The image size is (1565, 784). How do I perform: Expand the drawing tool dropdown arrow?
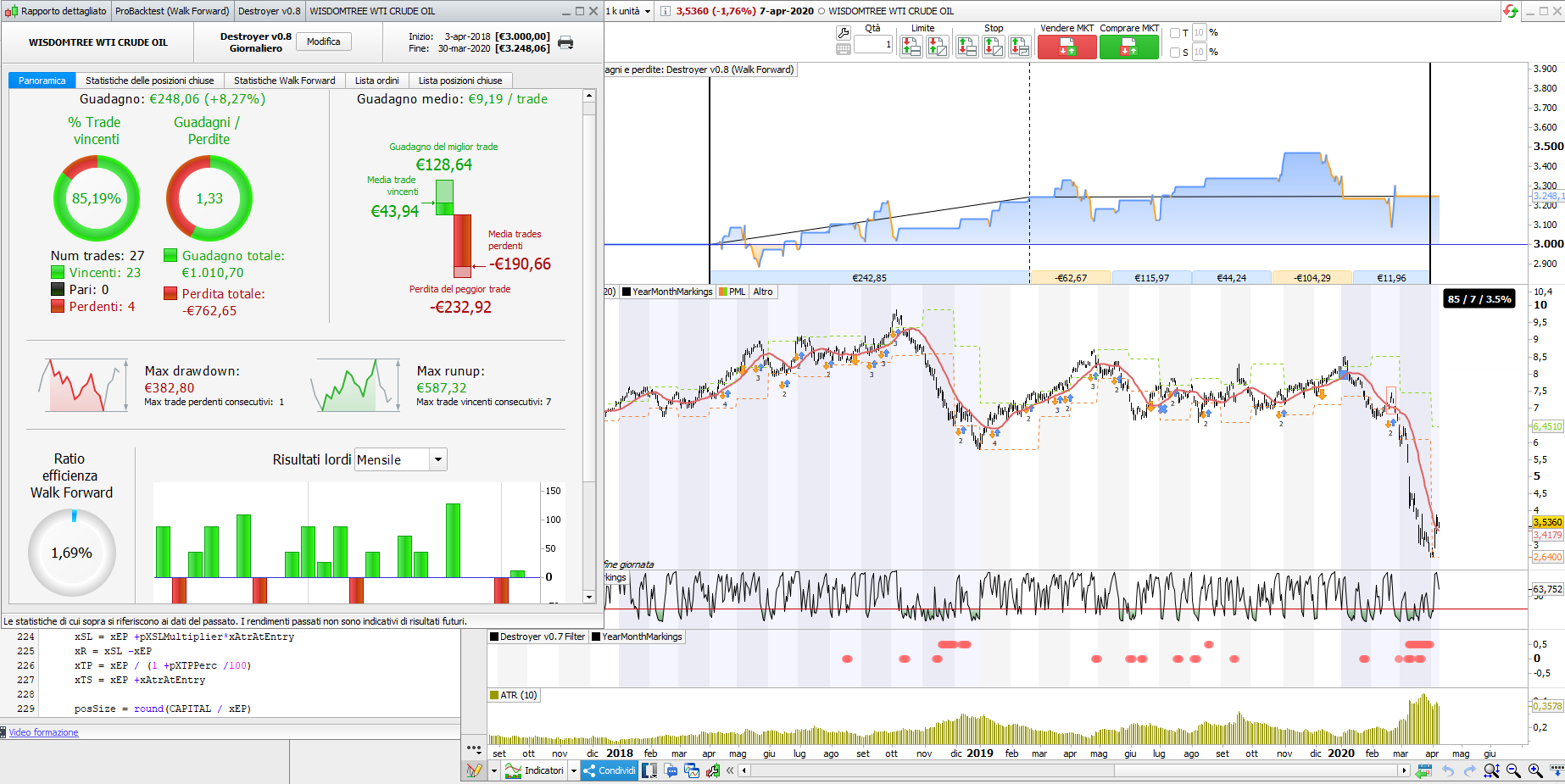tap(493, 770)
